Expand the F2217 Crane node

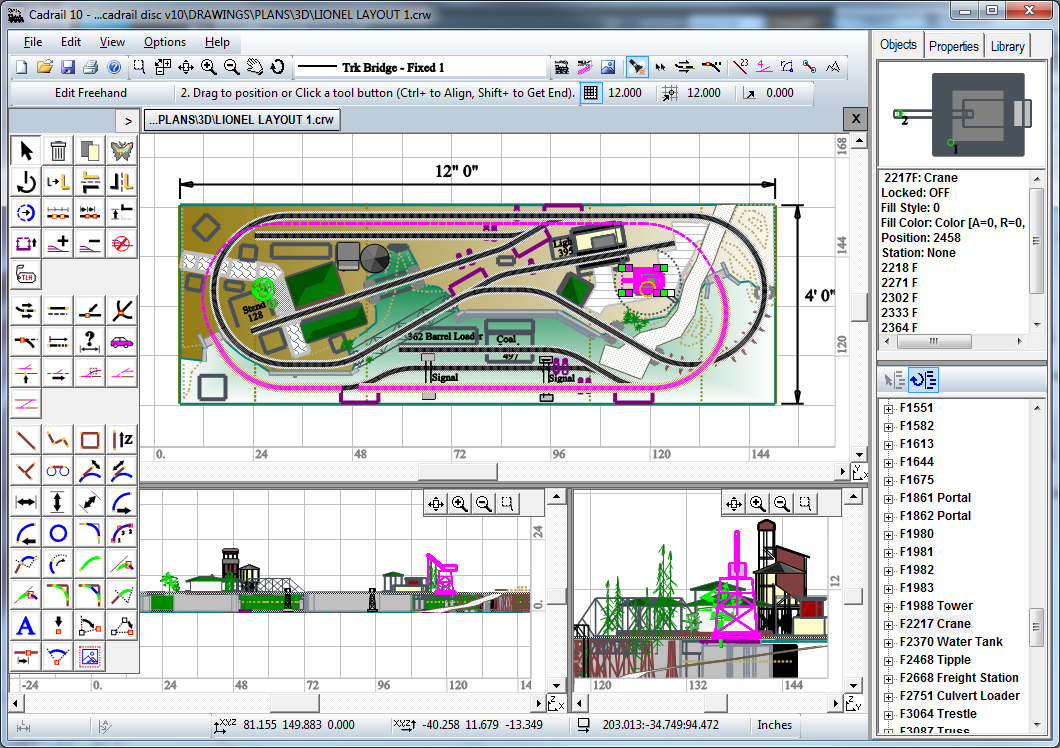[x=888, y=624]
